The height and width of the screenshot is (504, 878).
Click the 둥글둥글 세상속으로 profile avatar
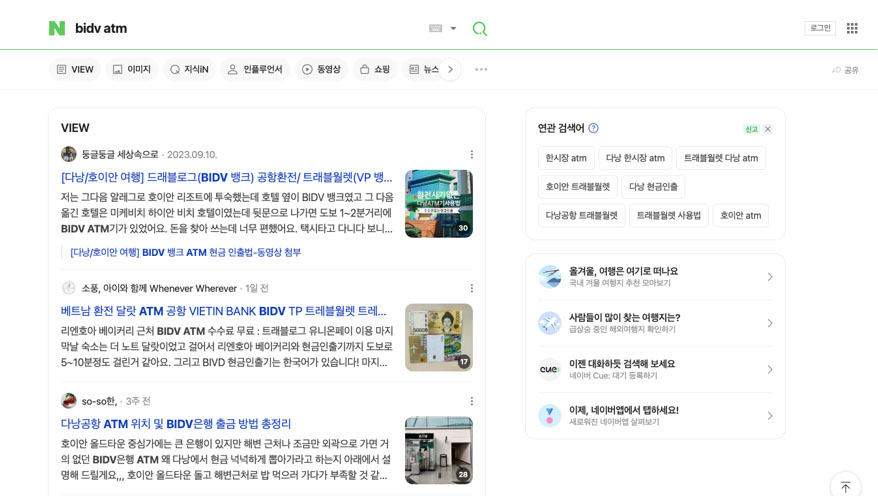(69, 154)
